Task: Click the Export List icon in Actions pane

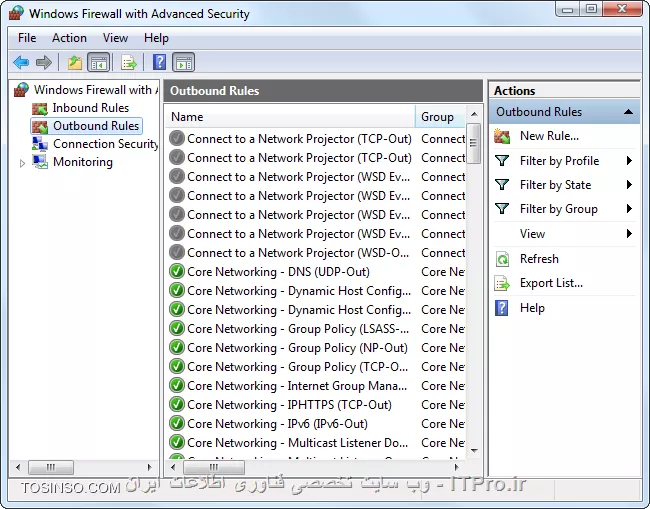Action: [502, 284]
